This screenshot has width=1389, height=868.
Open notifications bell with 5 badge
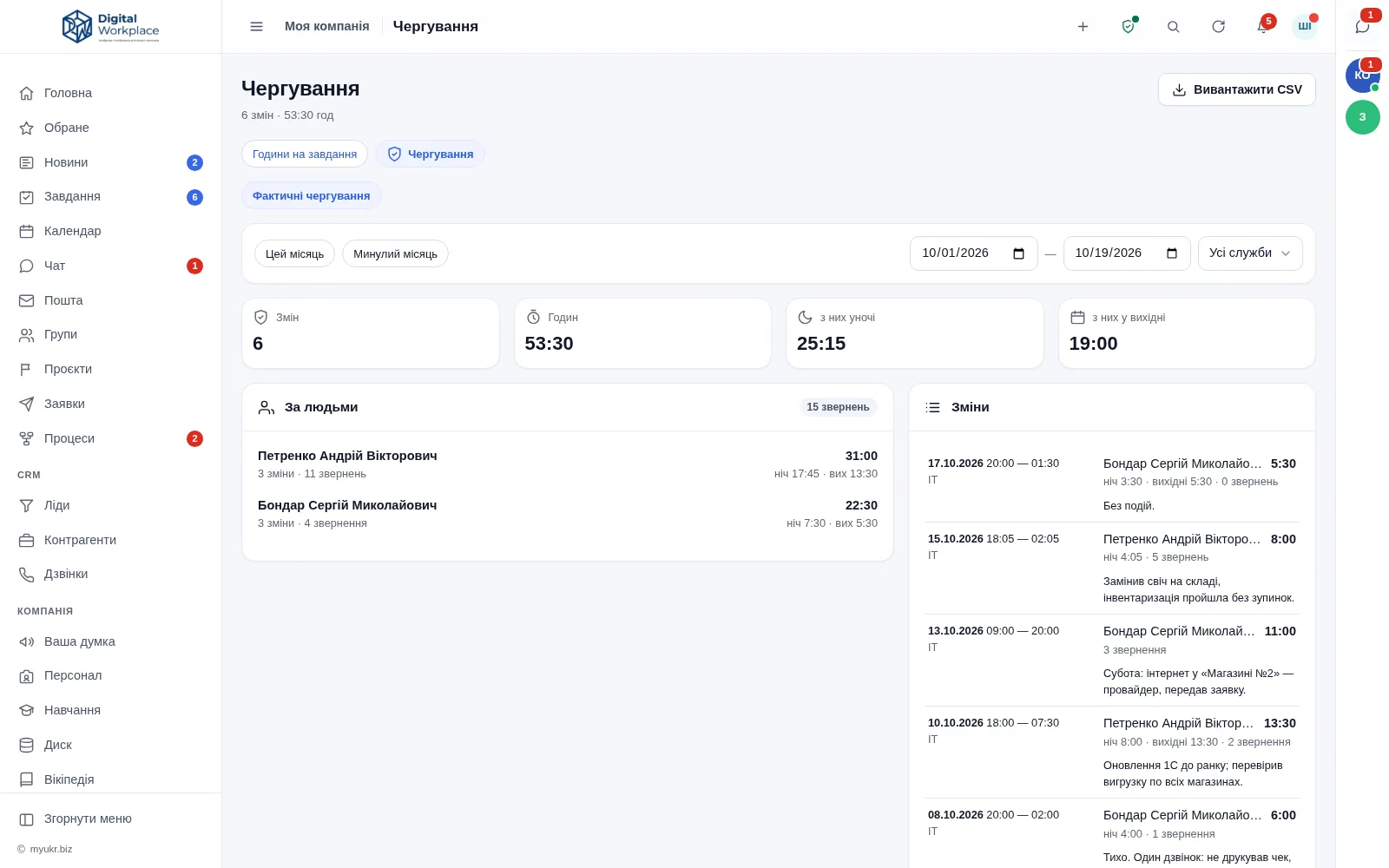tap(1263, 27)
